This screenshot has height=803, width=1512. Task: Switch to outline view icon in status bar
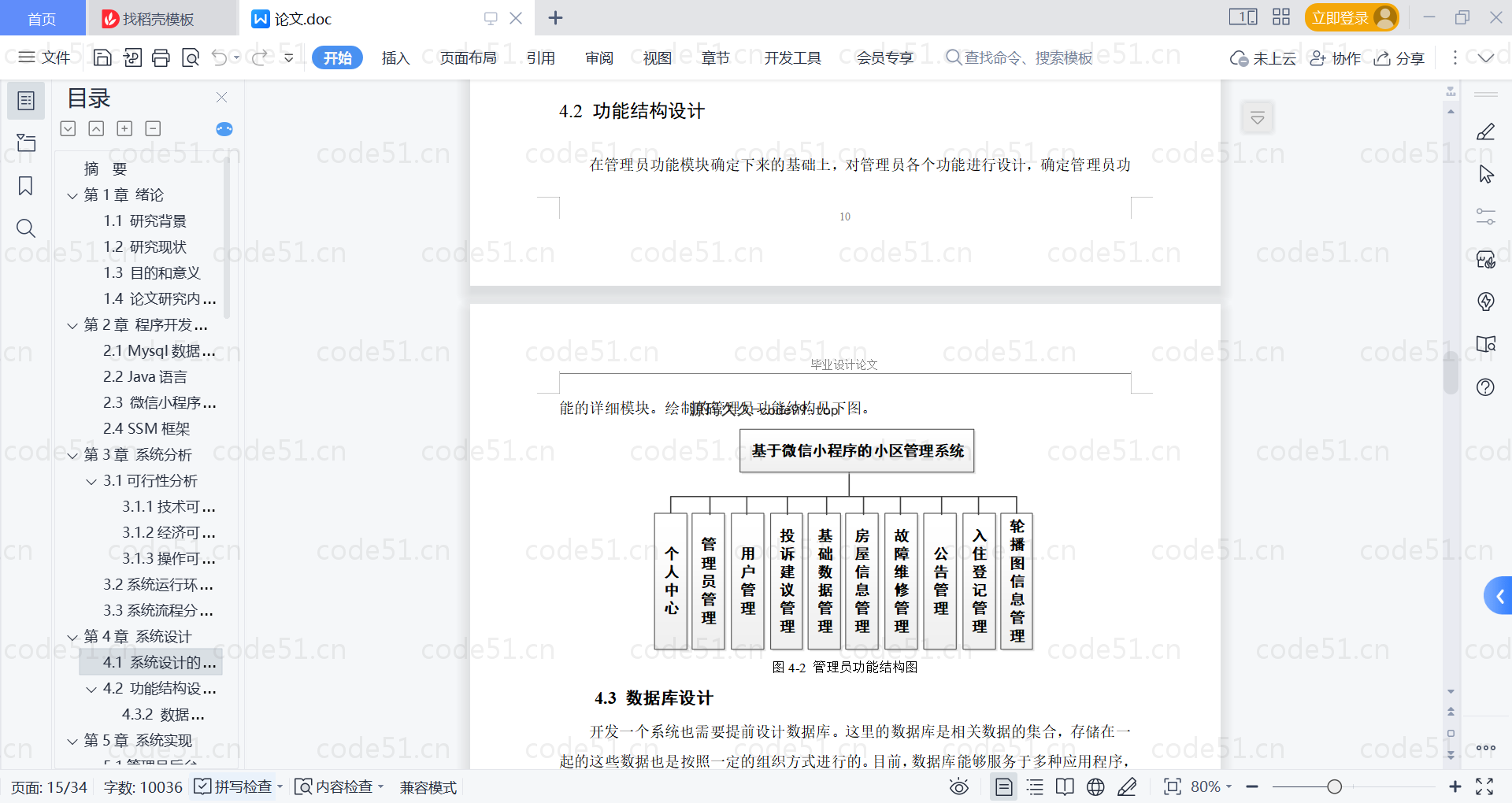1035,786
